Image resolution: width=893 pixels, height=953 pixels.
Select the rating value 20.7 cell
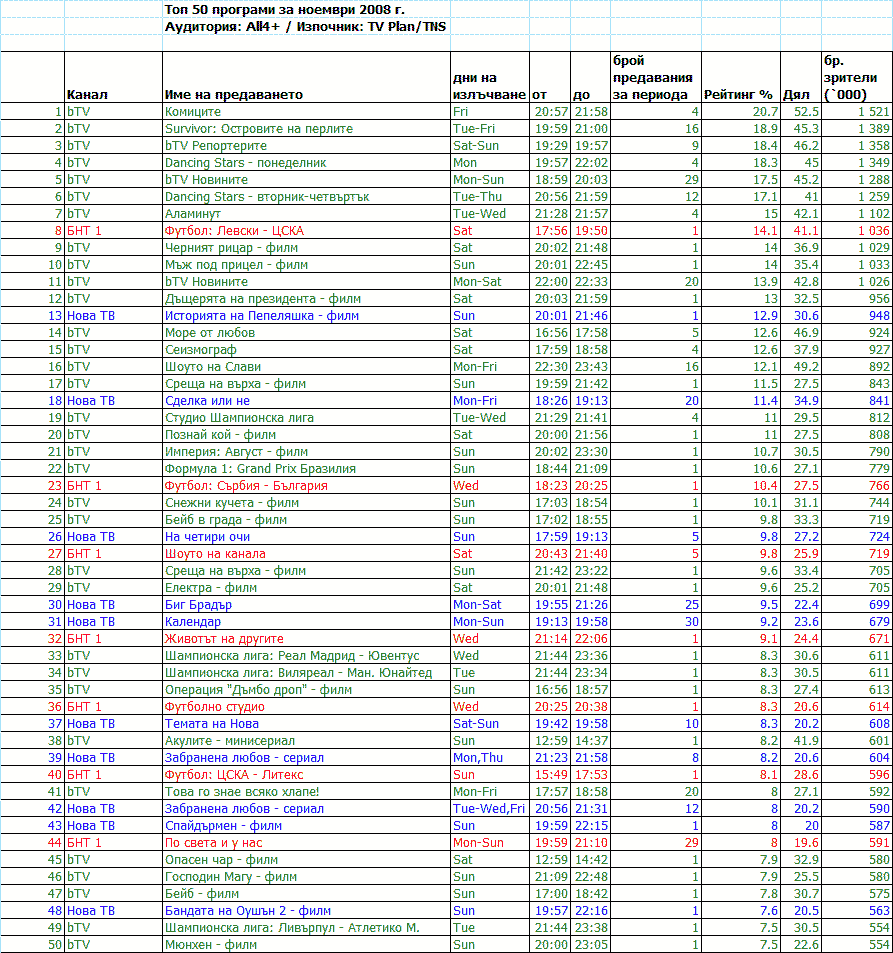[x=764, y=112]
